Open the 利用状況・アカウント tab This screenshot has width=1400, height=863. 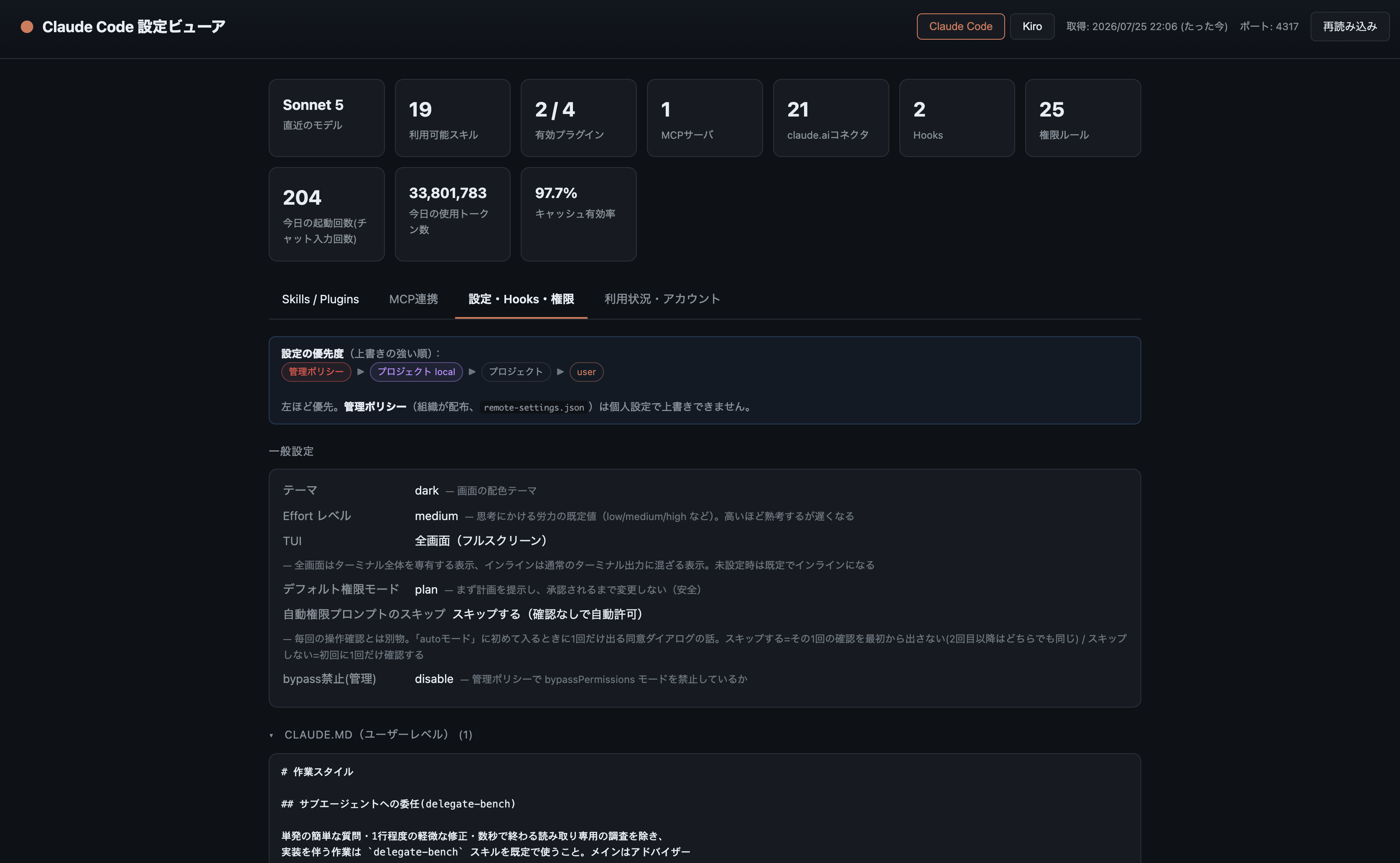tap(662, 299)
